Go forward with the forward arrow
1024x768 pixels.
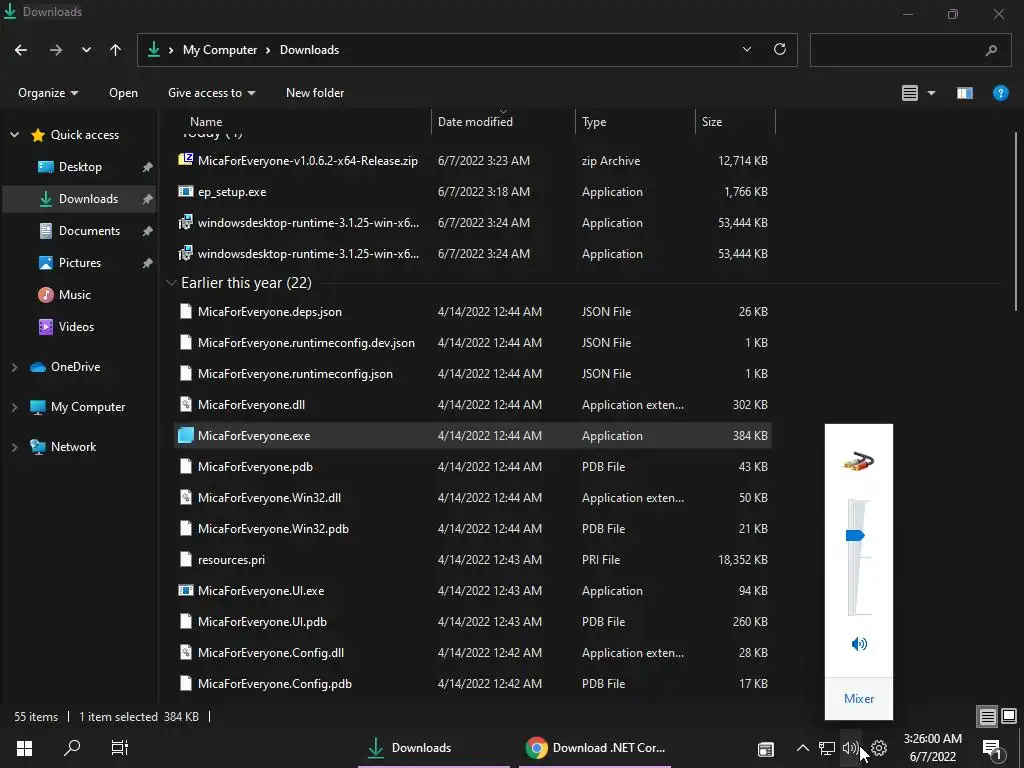56,50
